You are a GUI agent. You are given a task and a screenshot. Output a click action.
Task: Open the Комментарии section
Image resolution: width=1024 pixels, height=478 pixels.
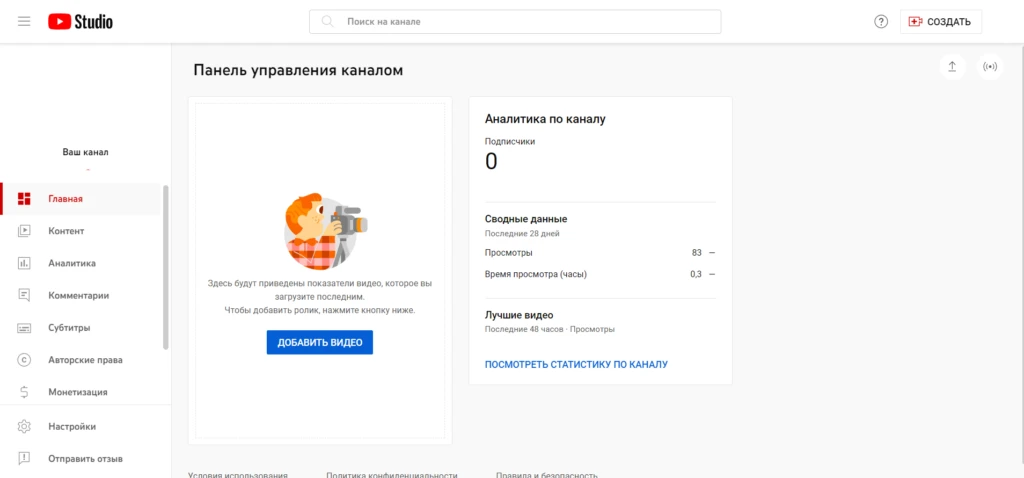point(80,295)
